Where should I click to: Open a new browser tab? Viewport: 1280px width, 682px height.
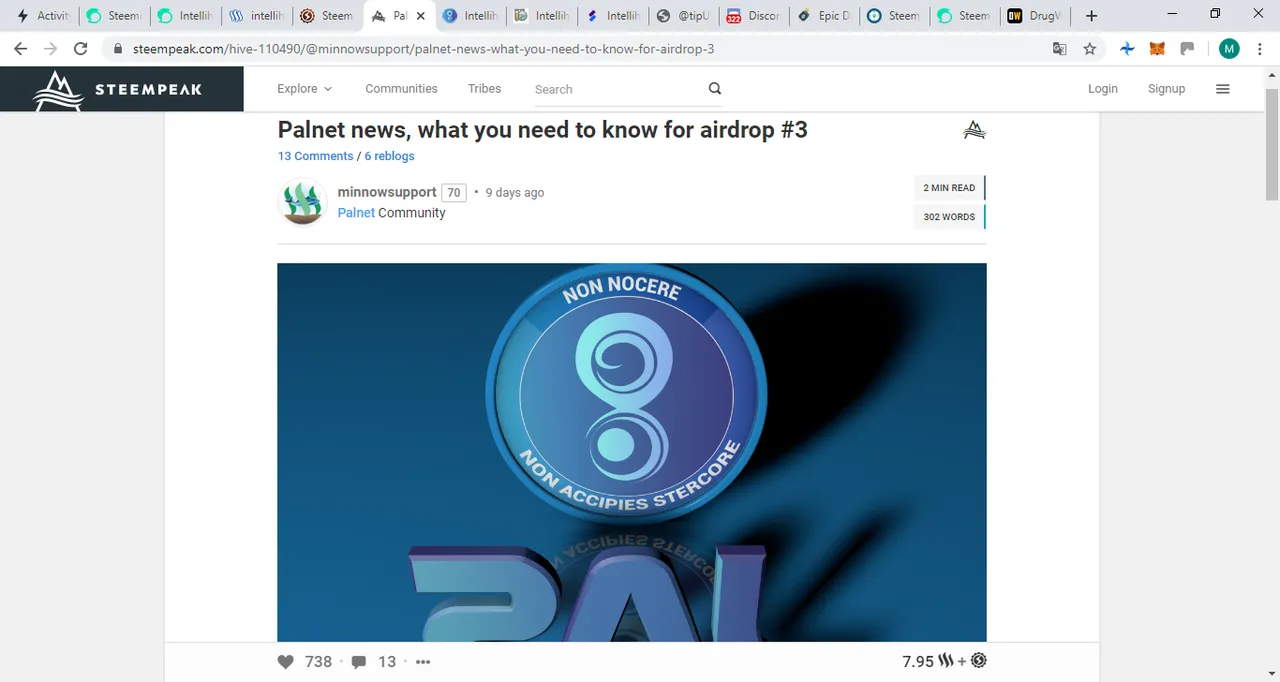pos(1091,16)
